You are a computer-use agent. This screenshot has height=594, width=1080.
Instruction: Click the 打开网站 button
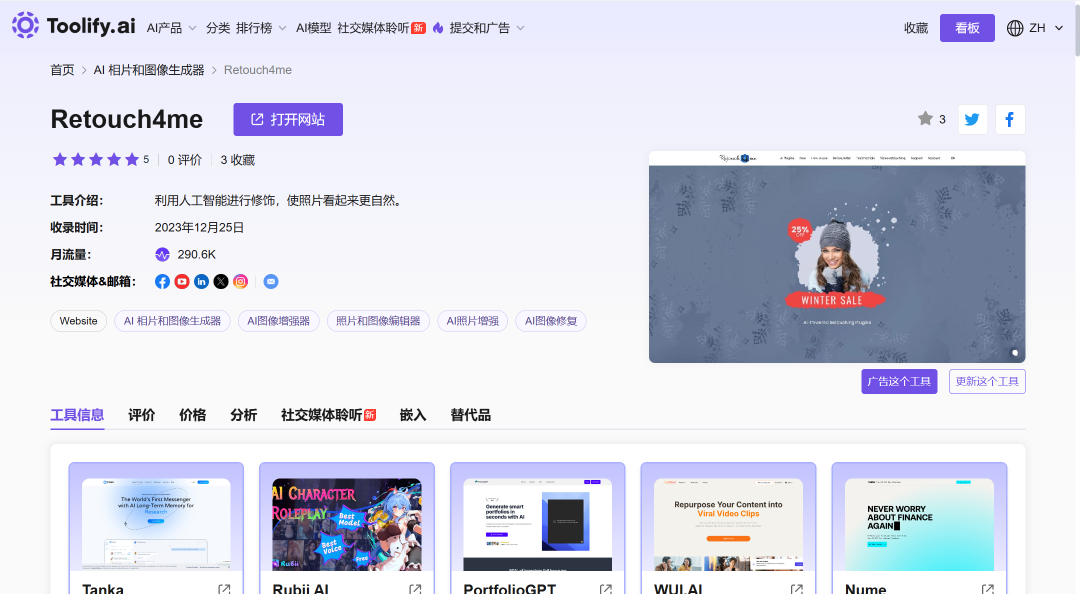coord(288,119)
